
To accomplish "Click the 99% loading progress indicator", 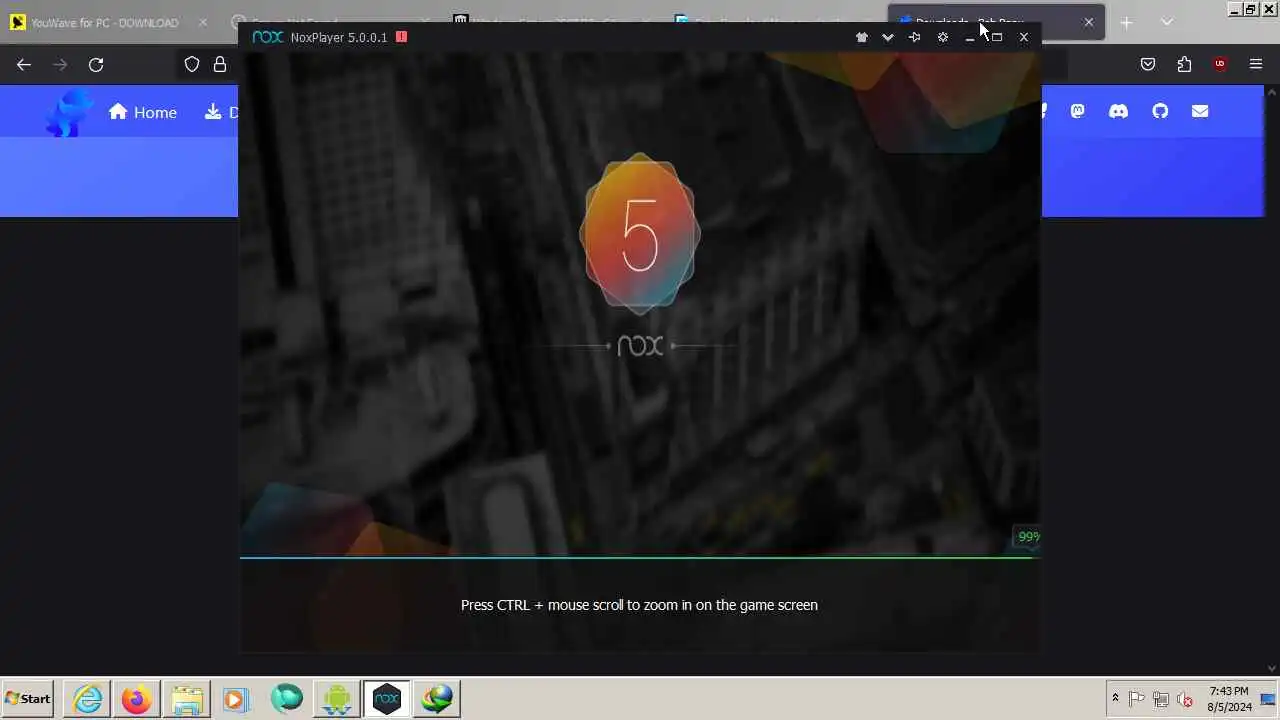I will pyautogui.click(x=1028, y=537).
